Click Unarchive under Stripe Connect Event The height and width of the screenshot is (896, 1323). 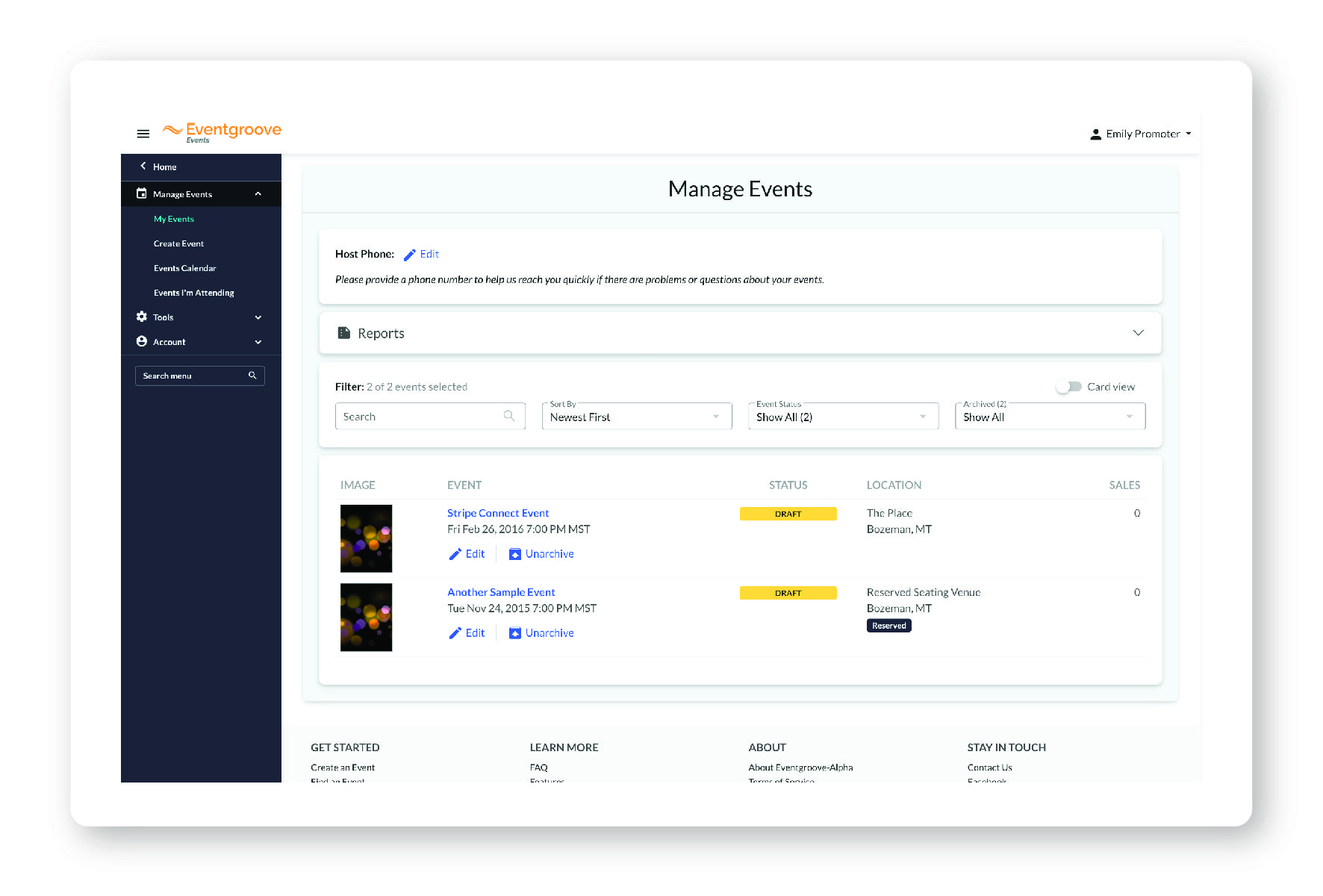[550, 554]
